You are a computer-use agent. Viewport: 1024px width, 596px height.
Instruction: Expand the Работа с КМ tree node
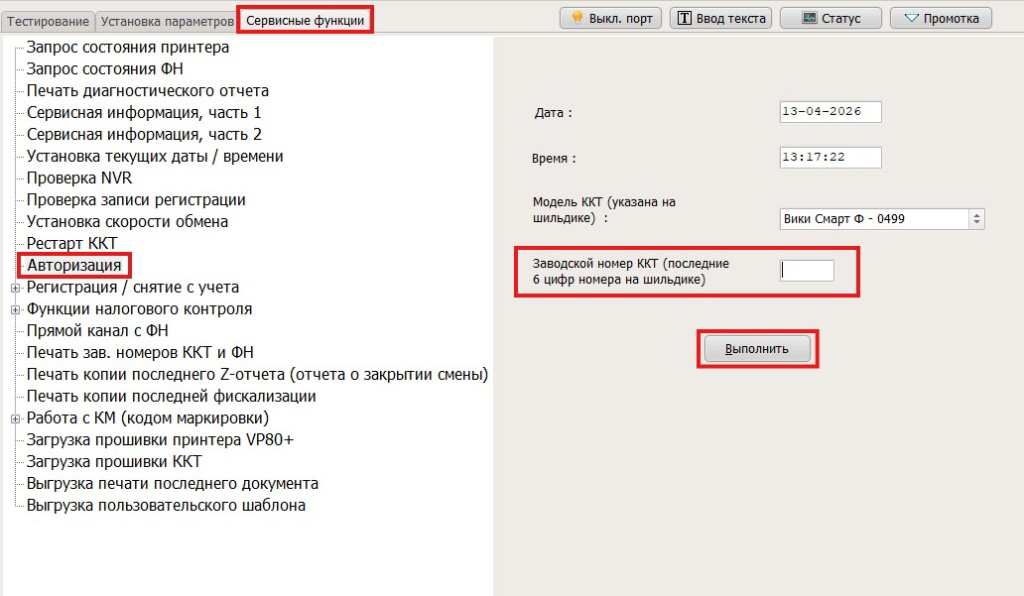(15, 418)
